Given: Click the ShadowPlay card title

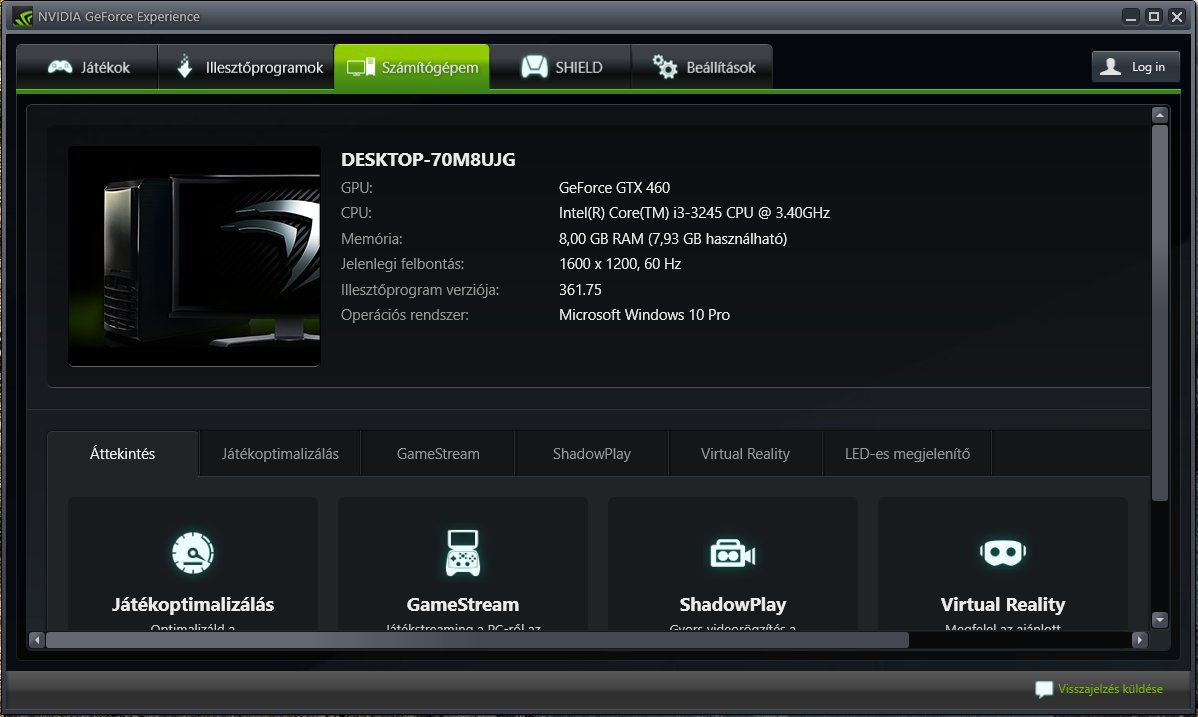Looking at the screenshot, I should coord(733,605).
